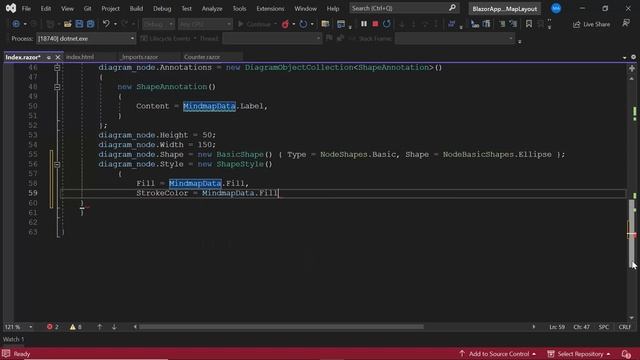This screenshot has width=640, height=360.
Task: Click the Save All icon
Action: pos(90,24)
